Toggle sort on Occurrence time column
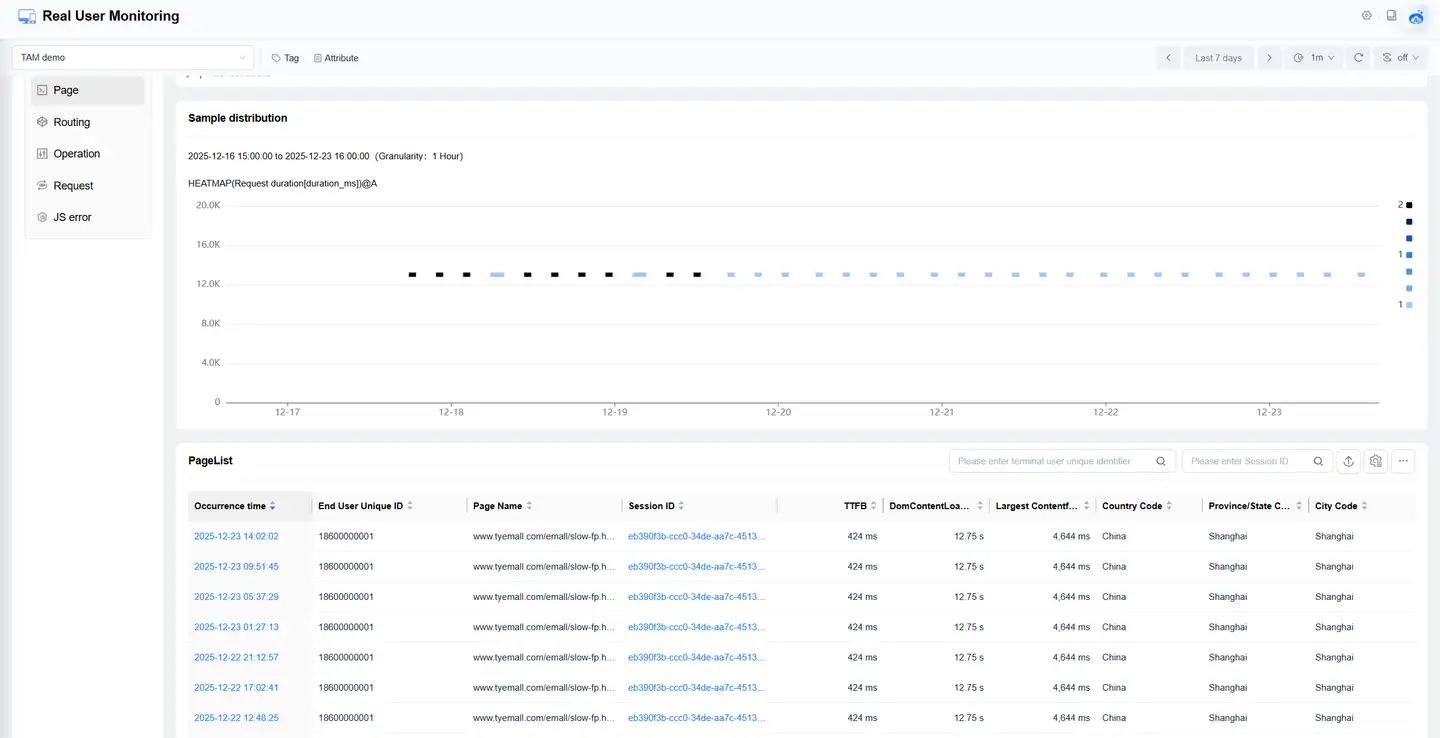Image resolution: width=1440 pixels, height=738 pixels. (272, 506)
